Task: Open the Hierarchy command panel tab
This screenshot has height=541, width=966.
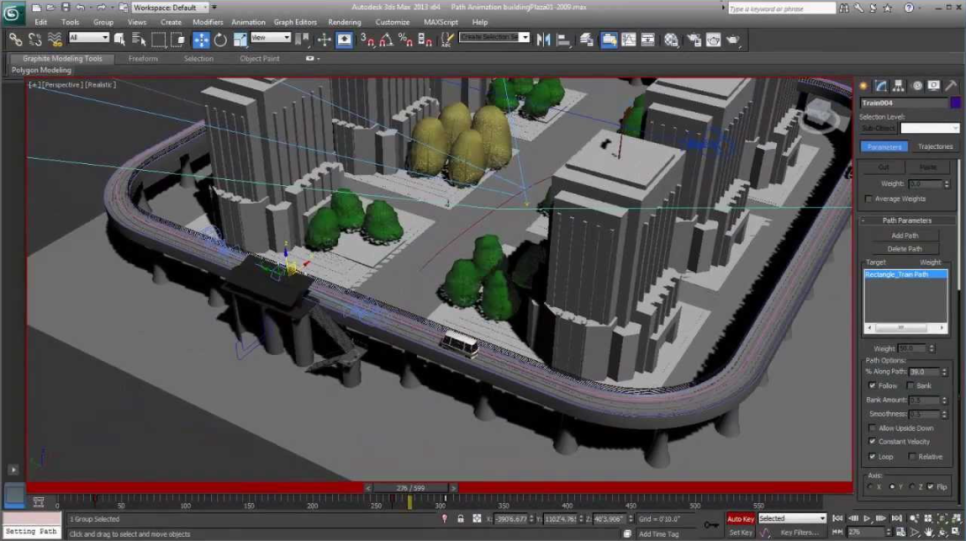Action: tap(898, 86)
